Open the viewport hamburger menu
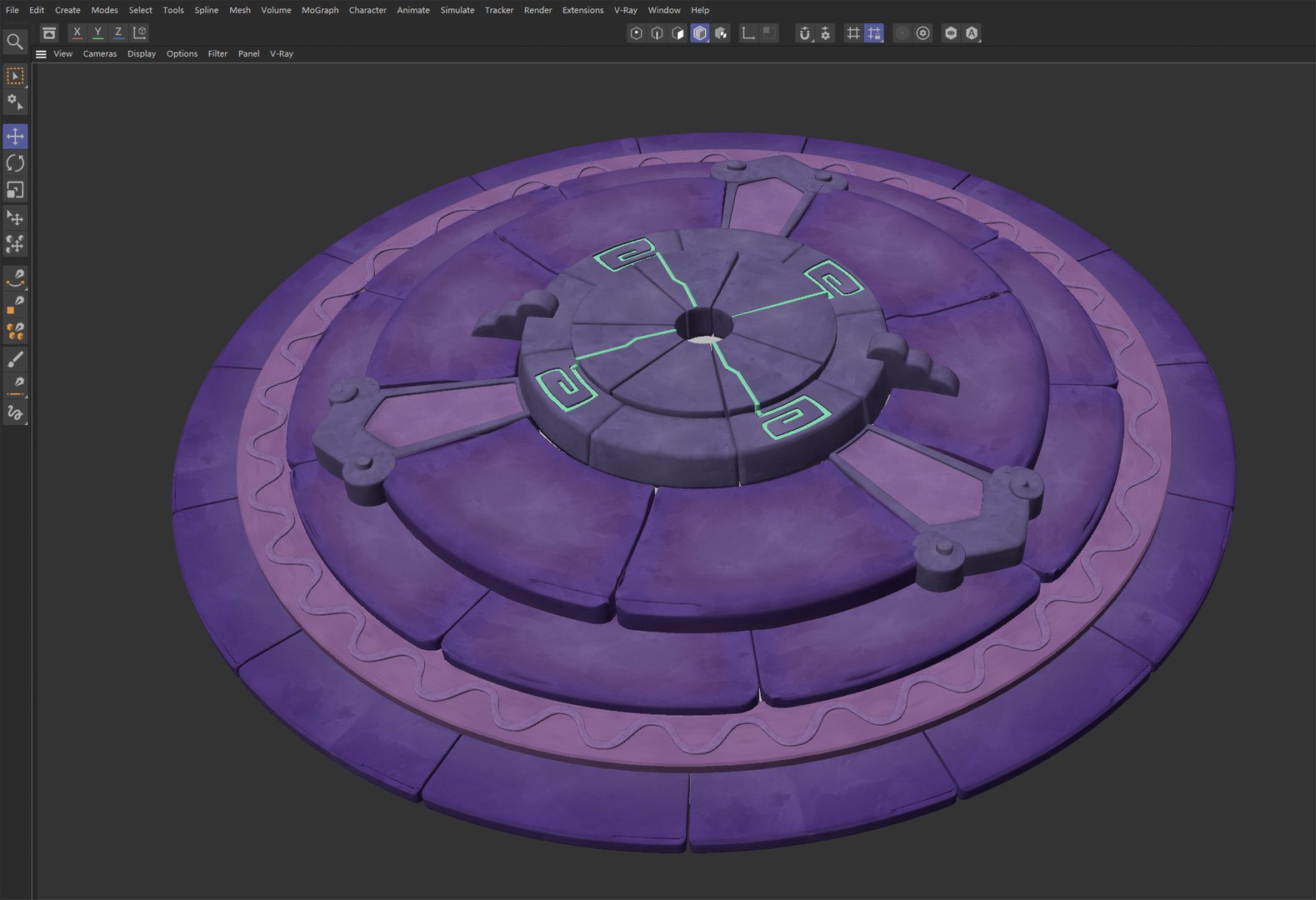This screenshot has height=900, width=1316. (x=41, y=54)
